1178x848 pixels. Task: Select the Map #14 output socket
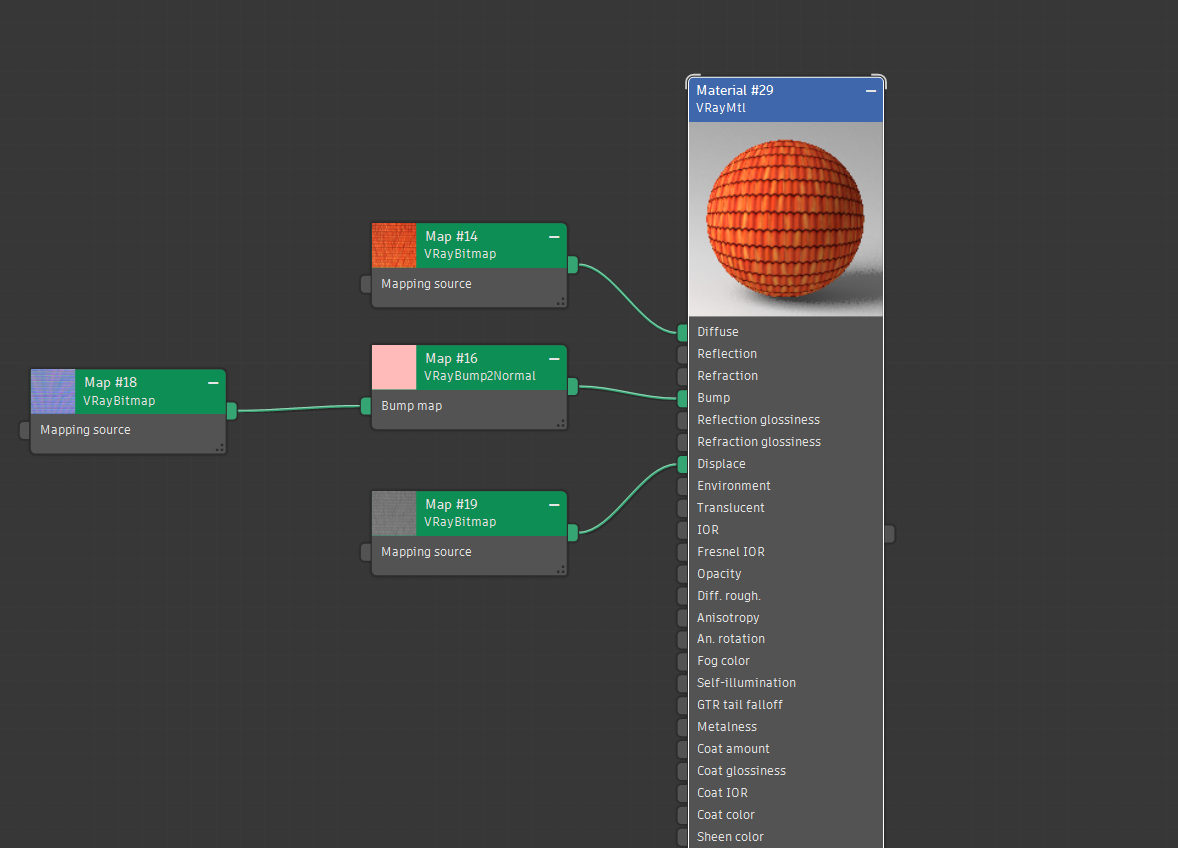click(572, 264)
